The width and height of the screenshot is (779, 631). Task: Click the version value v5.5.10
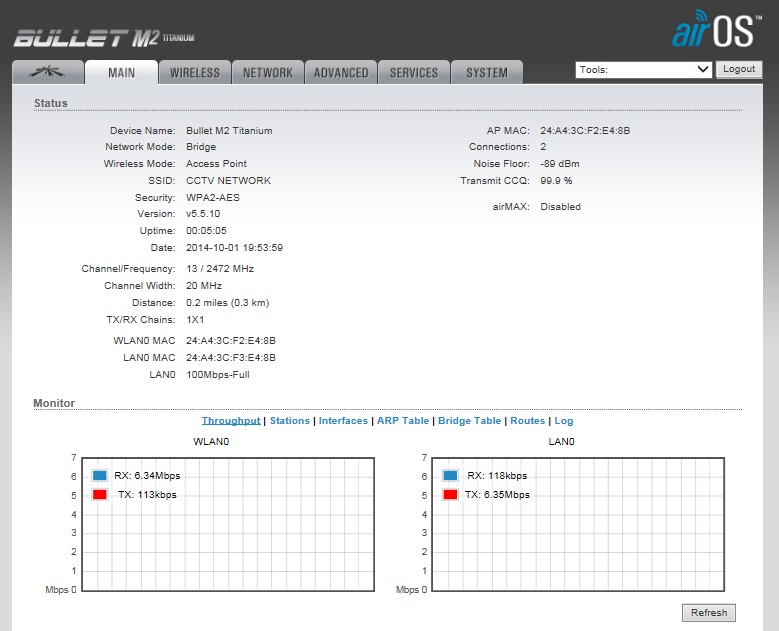[203, 214]
